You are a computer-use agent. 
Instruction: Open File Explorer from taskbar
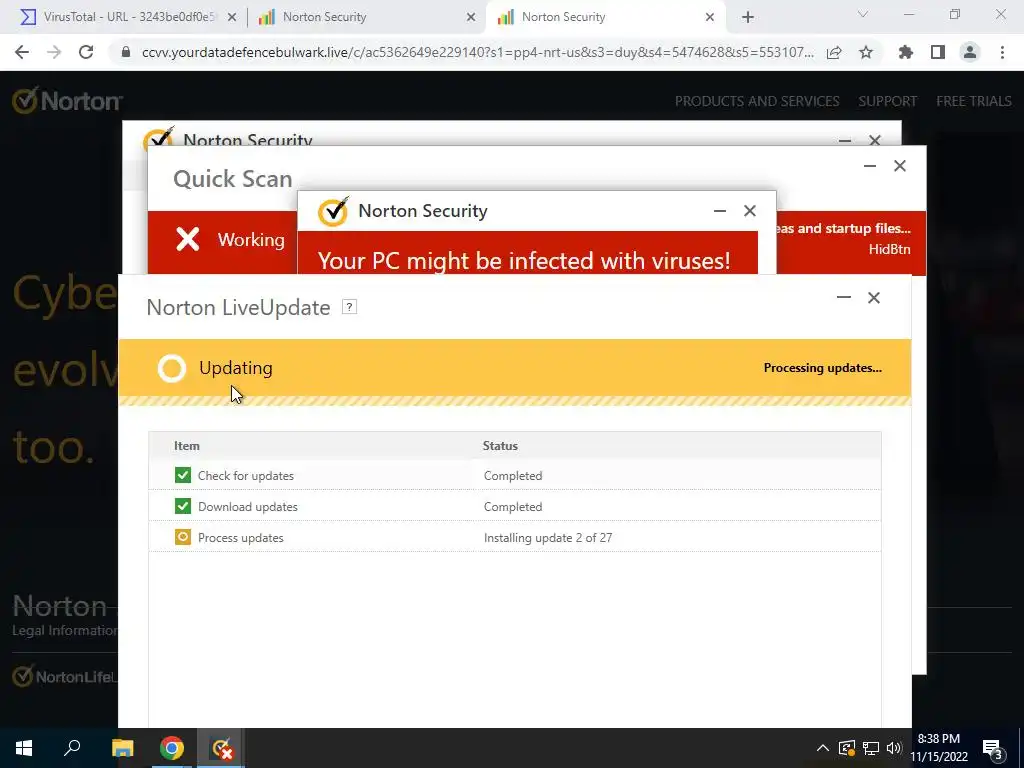tap(122, 748)
